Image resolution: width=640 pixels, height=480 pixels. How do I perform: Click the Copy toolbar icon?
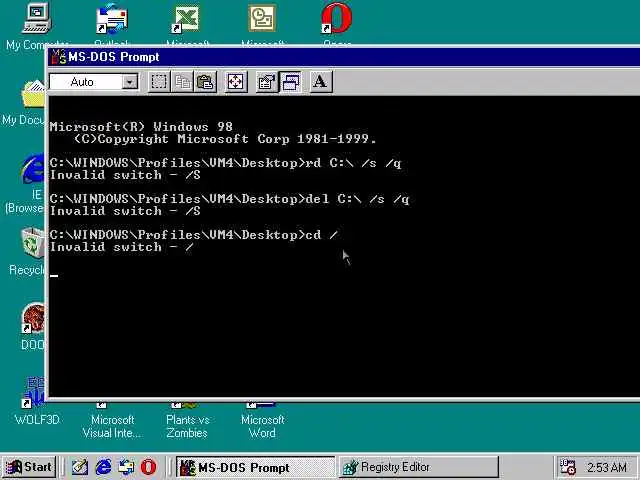pyautogui.click(x=182, y=82)
